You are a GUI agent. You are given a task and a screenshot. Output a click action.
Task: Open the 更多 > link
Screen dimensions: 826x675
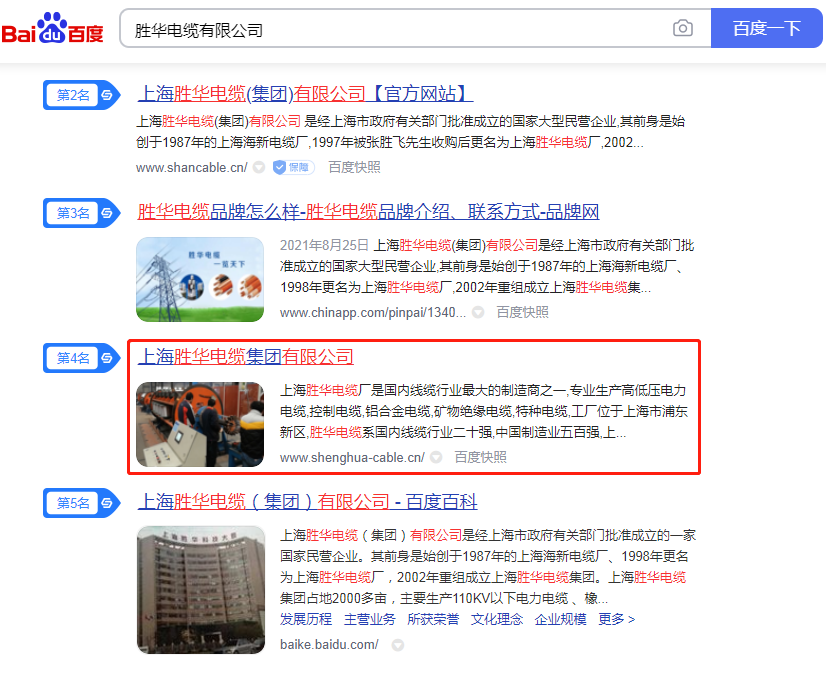(616, 619)
